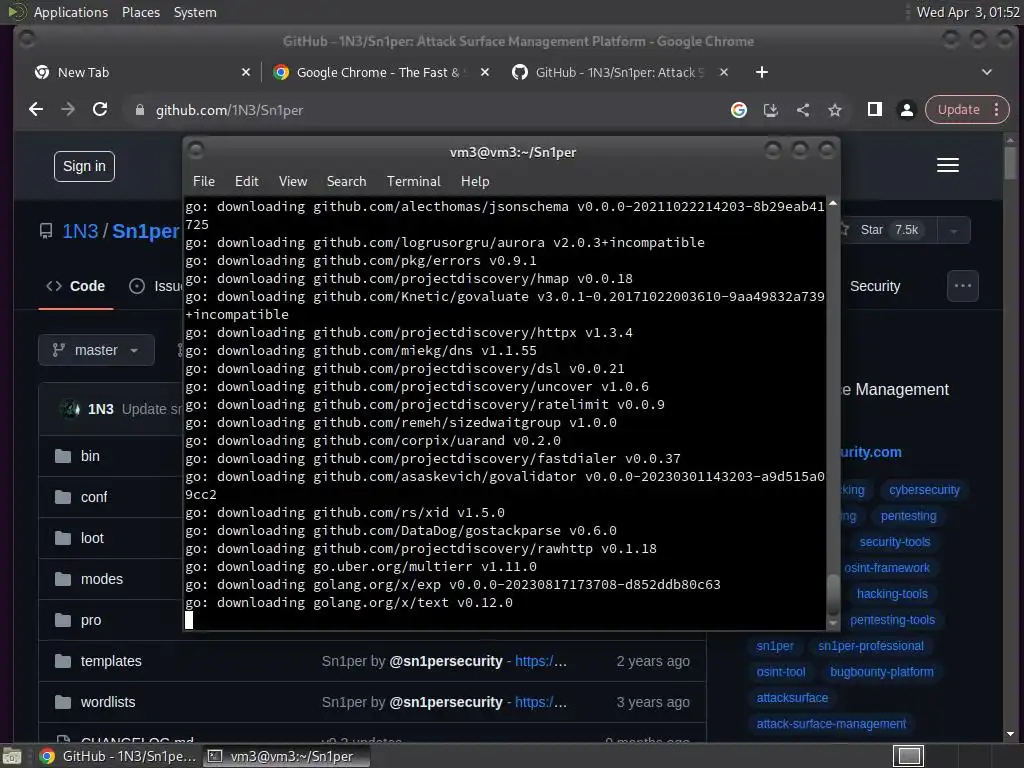Viewport: 1024px width, 768px height.
Task: Switch to the Security tab
Action: [874, 286]
